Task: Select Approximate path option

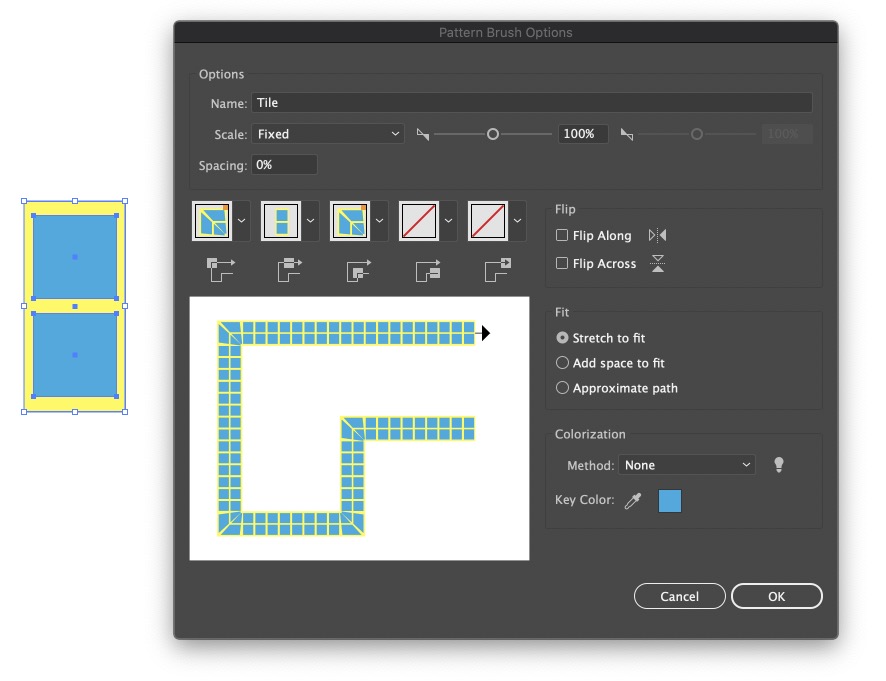Action: coord(562,388)
